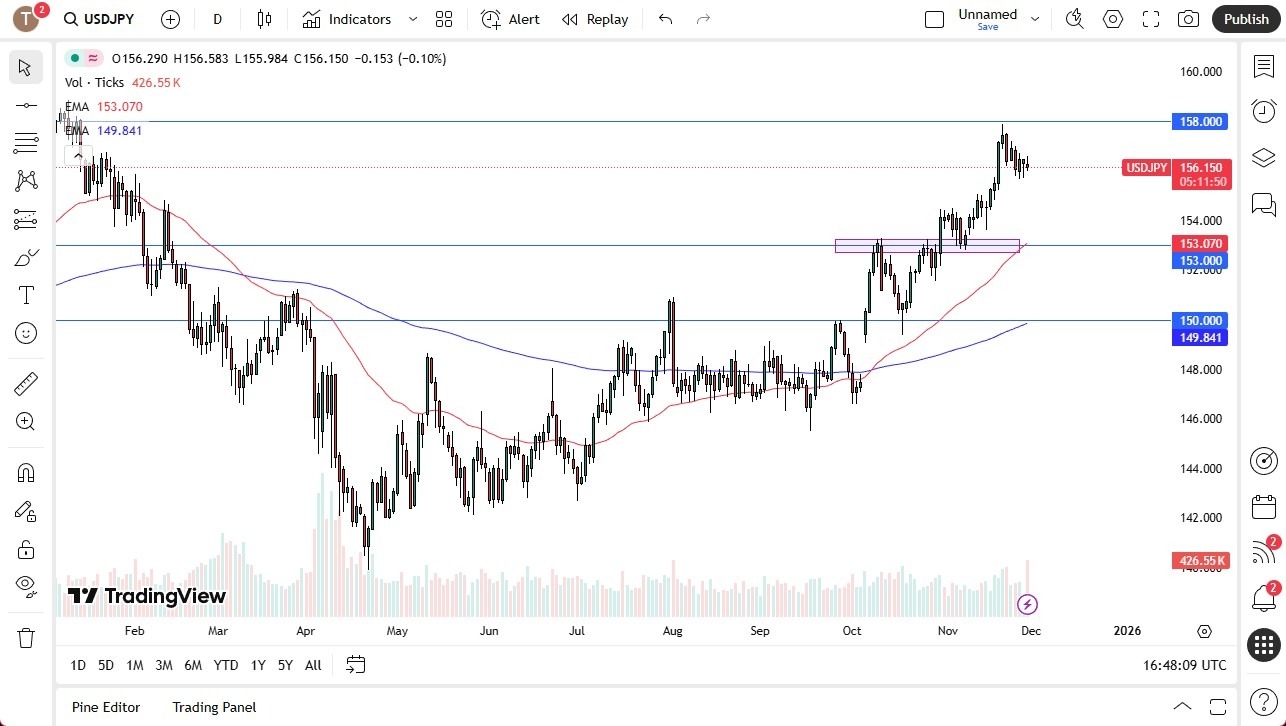Save the current layout via Save link
The width and height of the screenshot is (1286, 726).
pos(987,27)
